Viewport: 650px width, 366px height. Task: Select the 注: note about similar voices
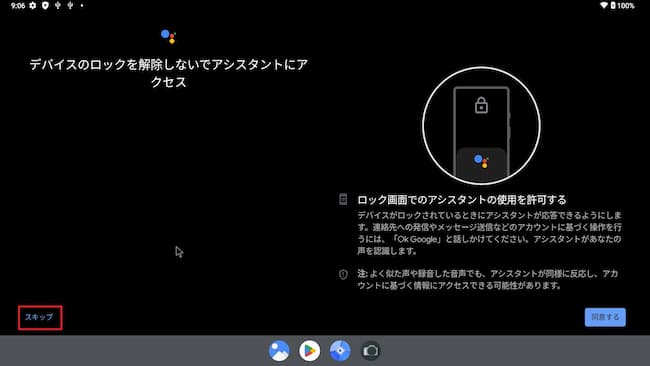pos(488,279)
